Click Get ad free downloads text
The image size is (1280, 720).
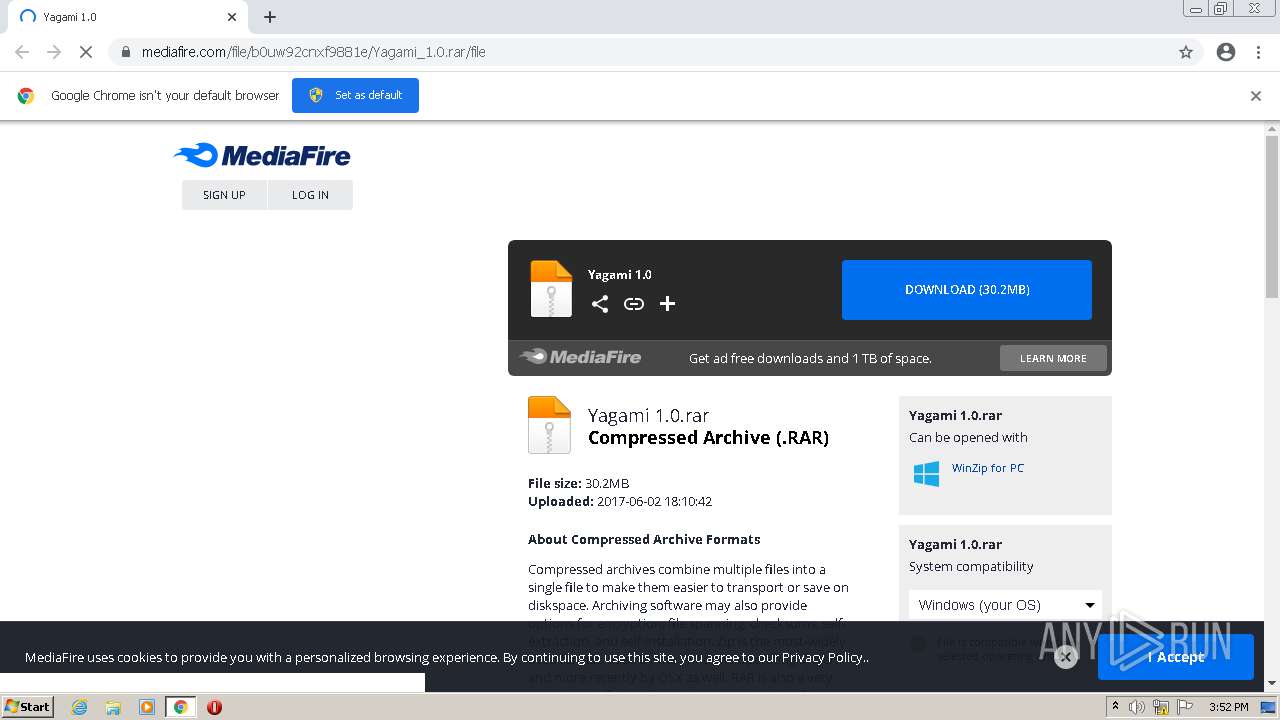point(810,358)
